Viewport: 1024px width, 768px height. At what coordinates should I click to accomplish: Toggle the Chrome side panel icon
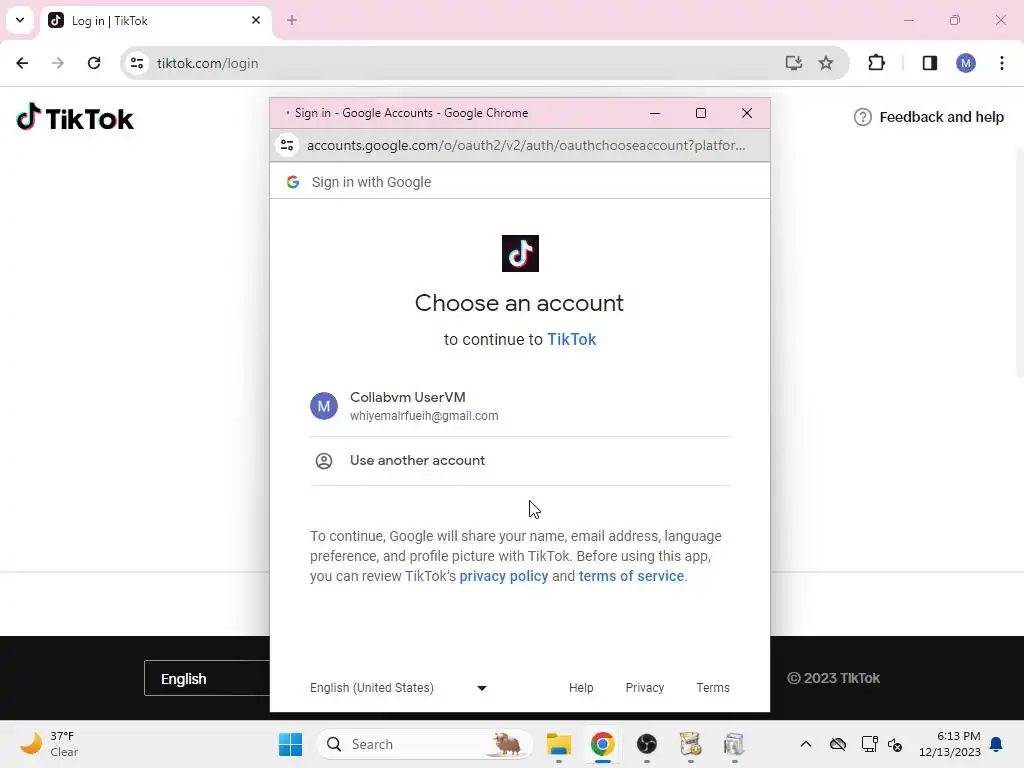pyautogui.click(x=929, y=63)
